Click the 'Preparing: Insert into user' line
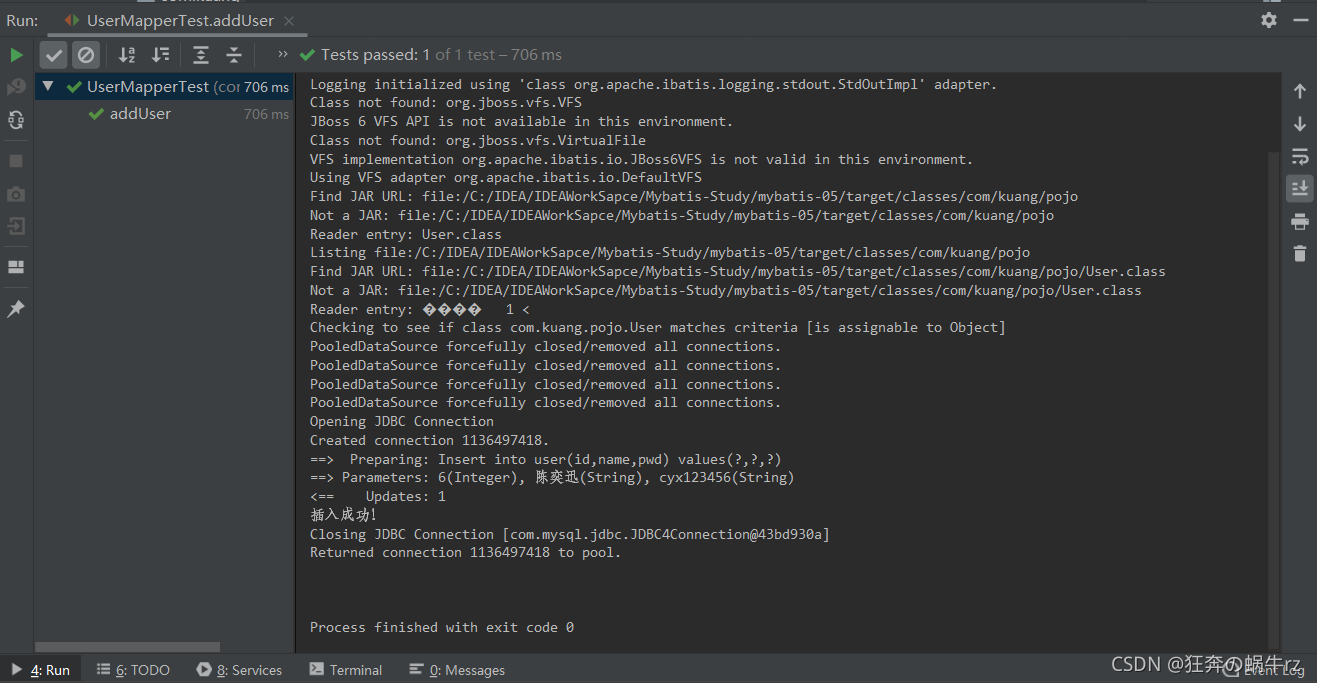Screen dimensions: 1317x683 click(546, 459)
